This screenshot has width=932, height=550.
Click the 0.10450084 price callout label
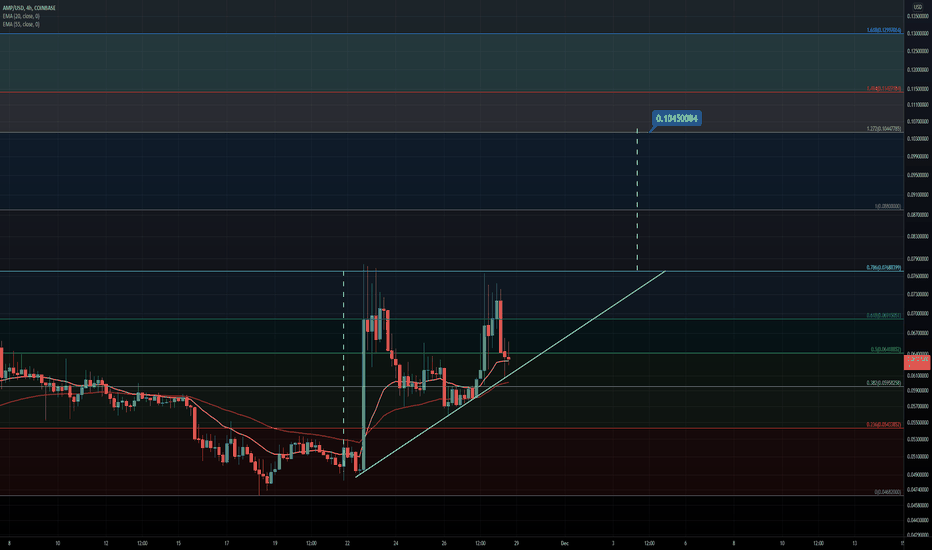click(676, 118)
